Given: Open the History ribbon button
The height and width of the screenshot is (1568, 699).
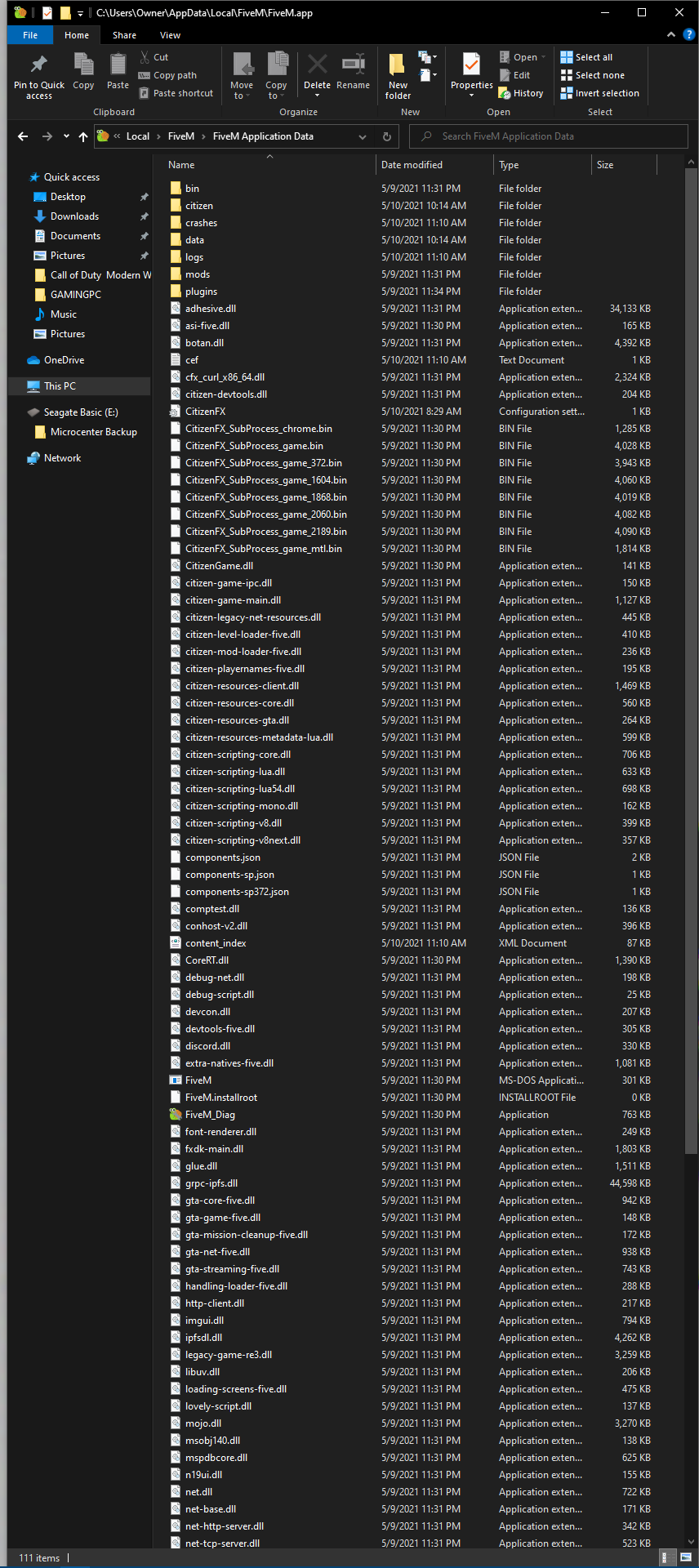Looking at the screenshot, I should [521, 93].
